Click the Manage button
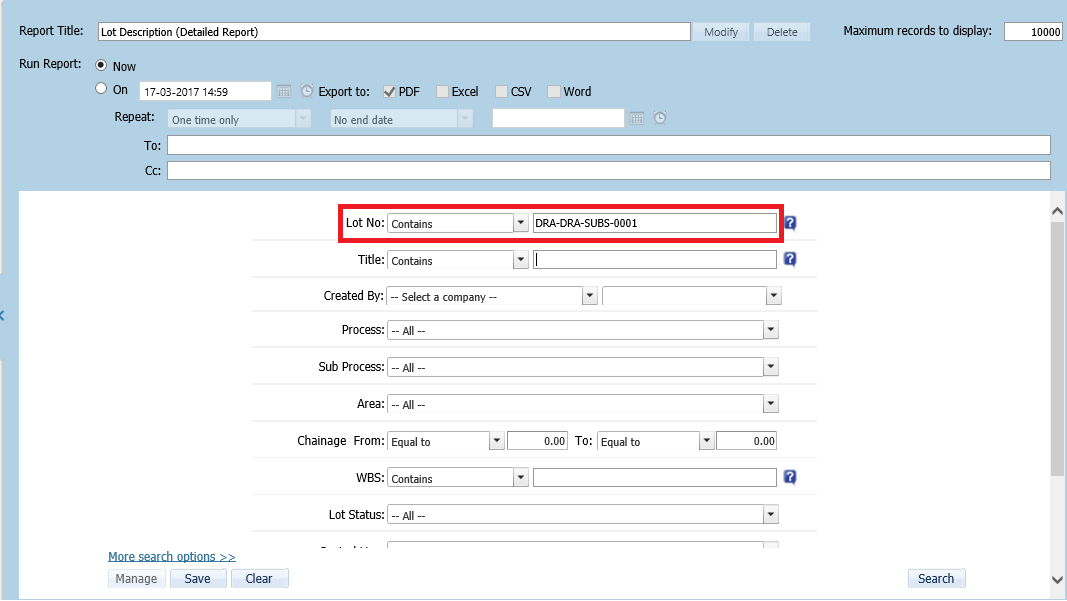Screen dimensions: 1067x601 pyautogui.click(x=136, y=579)
